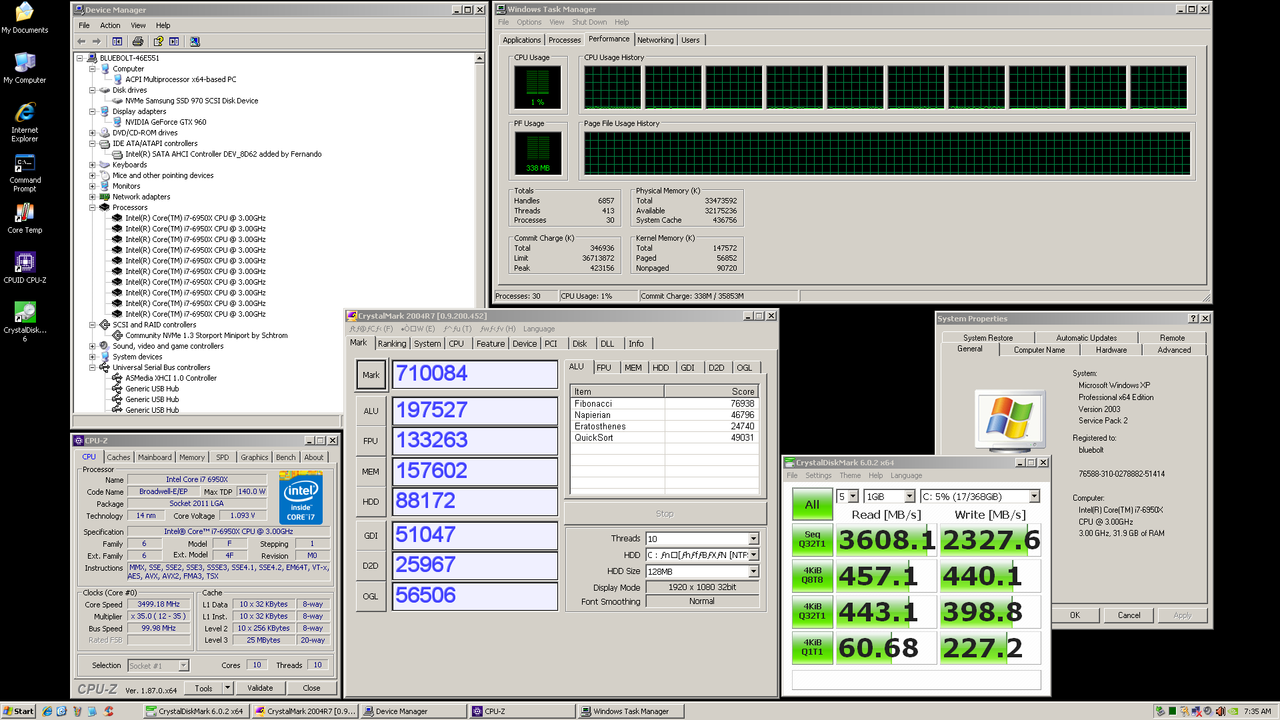This screenshot has width=1280, height=720.
Task: Select the Help icon in Device Manager toolbar
Action: [159, 40]
